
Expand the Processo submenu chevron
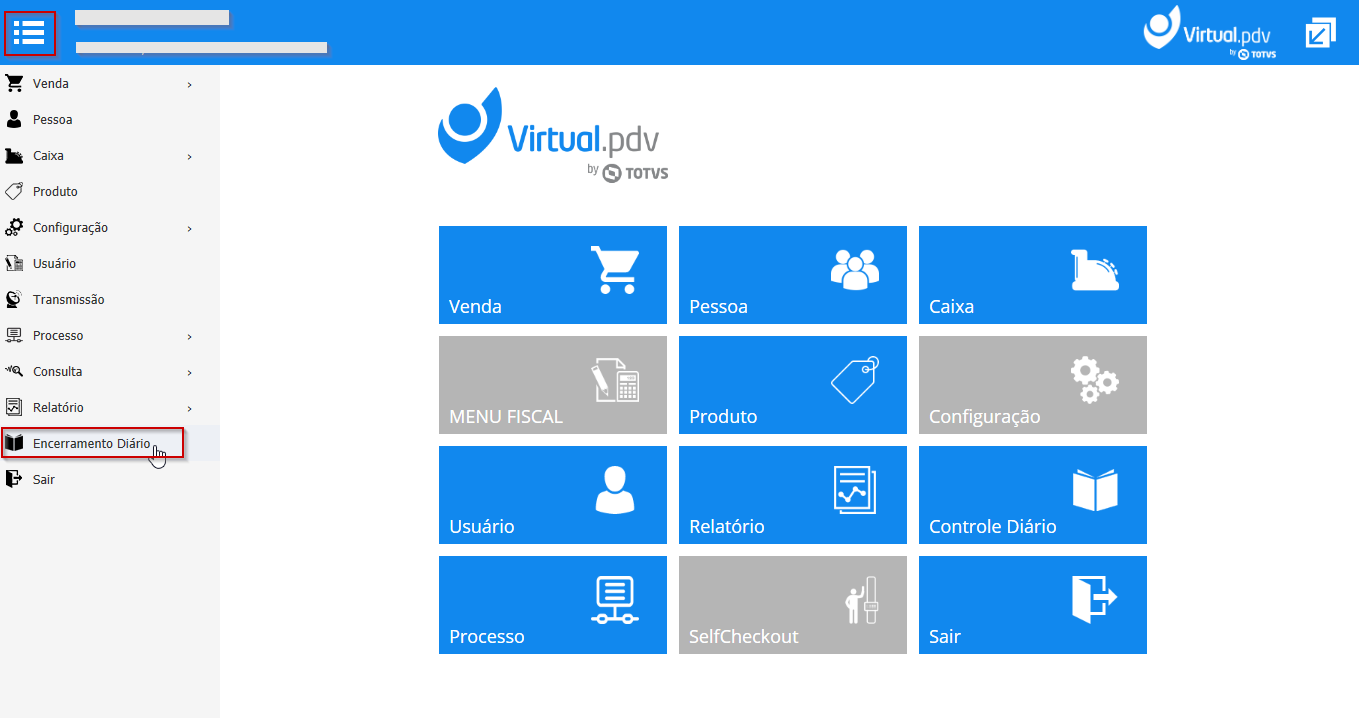(189, 337)
